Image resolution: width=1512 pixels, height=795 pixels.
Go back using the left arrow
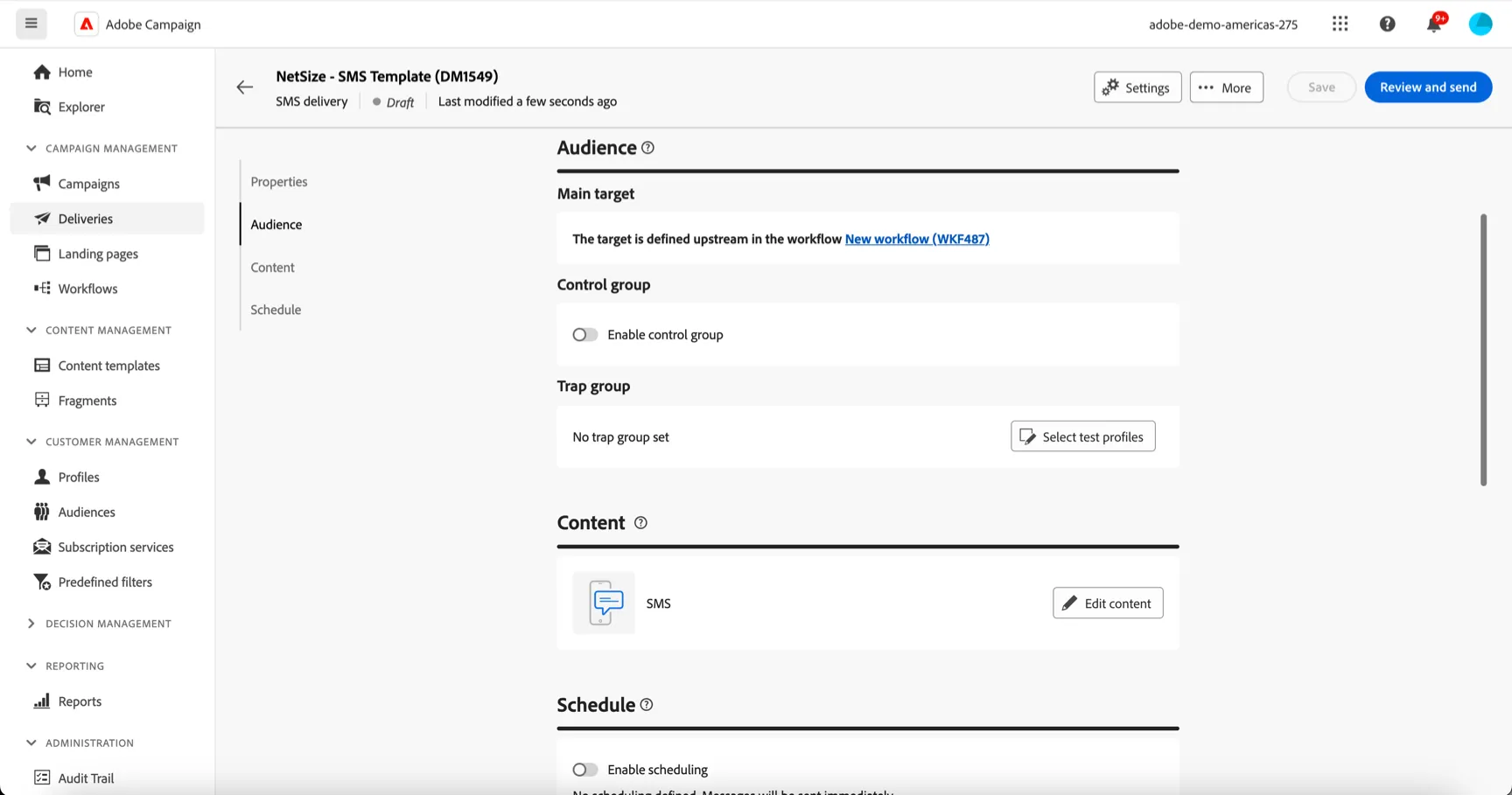(x=245, y=87)
